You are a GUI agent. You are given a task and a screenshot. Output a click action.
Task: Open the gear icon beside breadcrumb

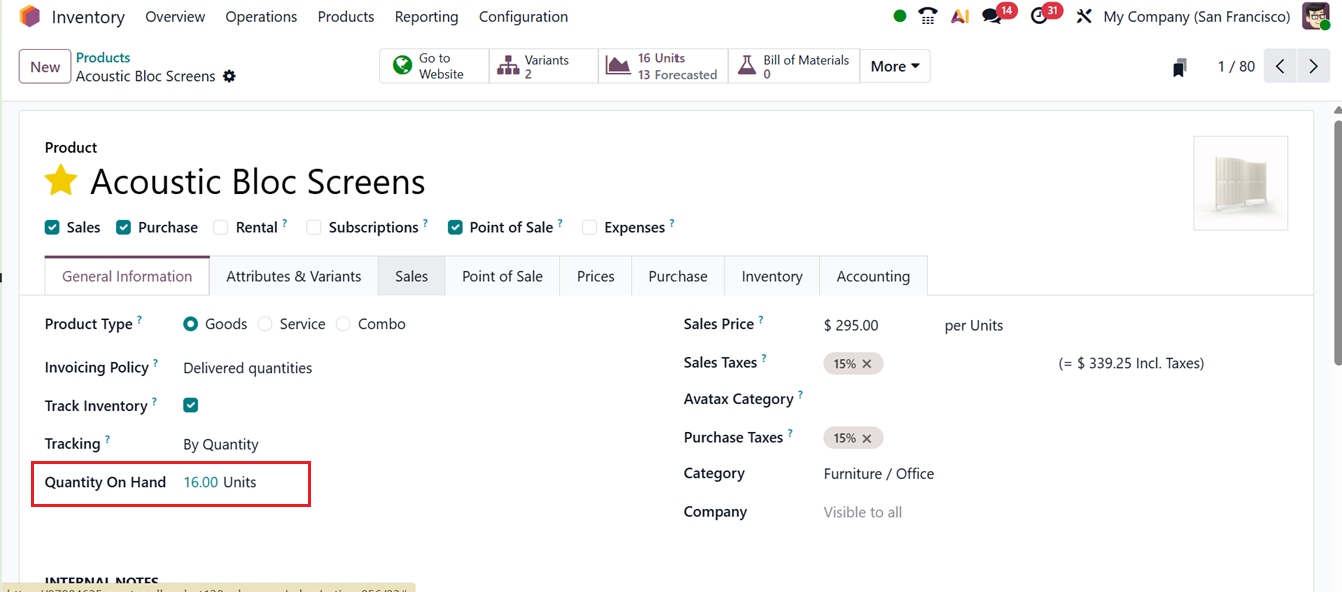(x=229, y=76)
